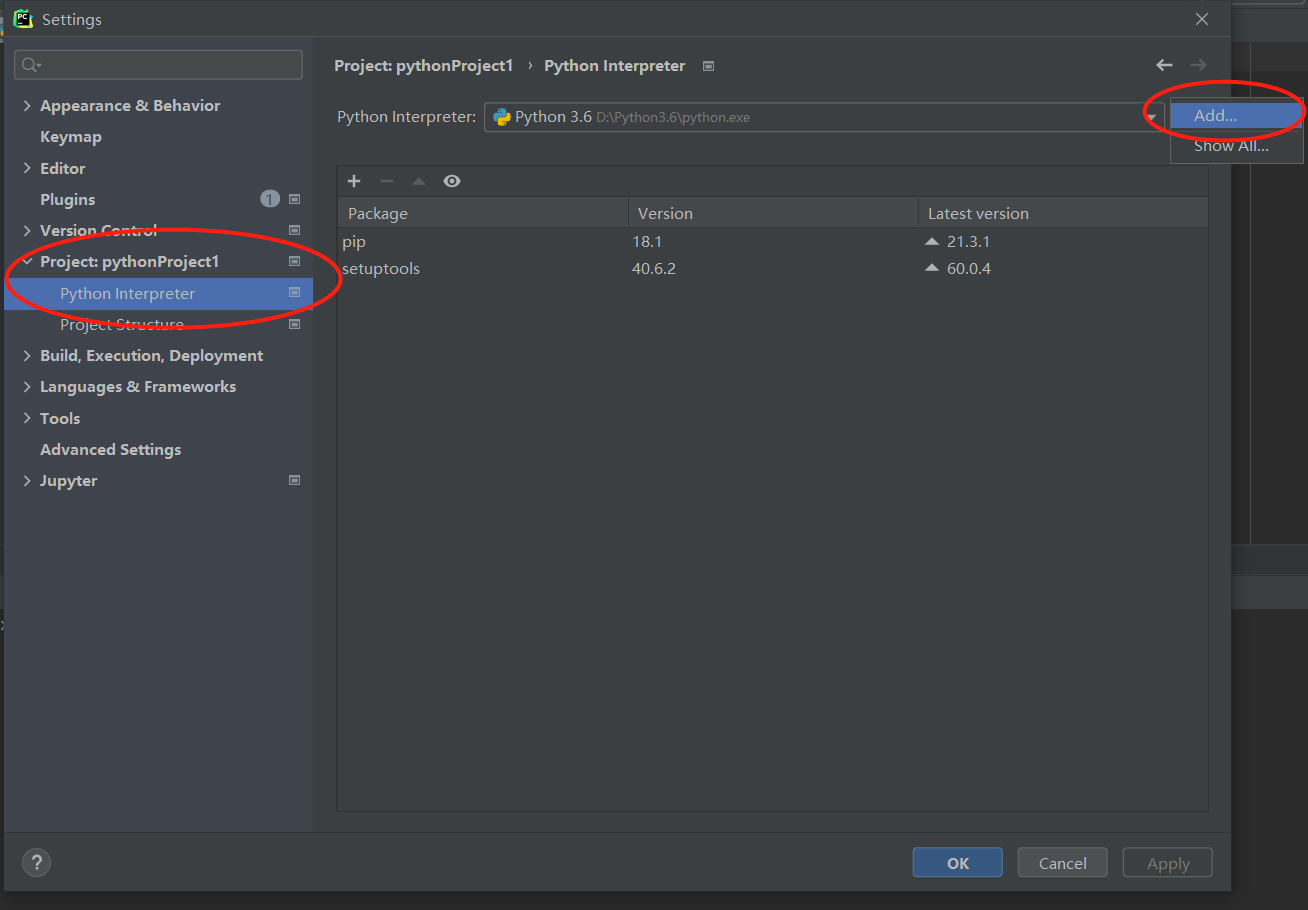This screenshot has height=910, width=1308.
Task: Go forward using the right arrow
Action: (1198, 65)
